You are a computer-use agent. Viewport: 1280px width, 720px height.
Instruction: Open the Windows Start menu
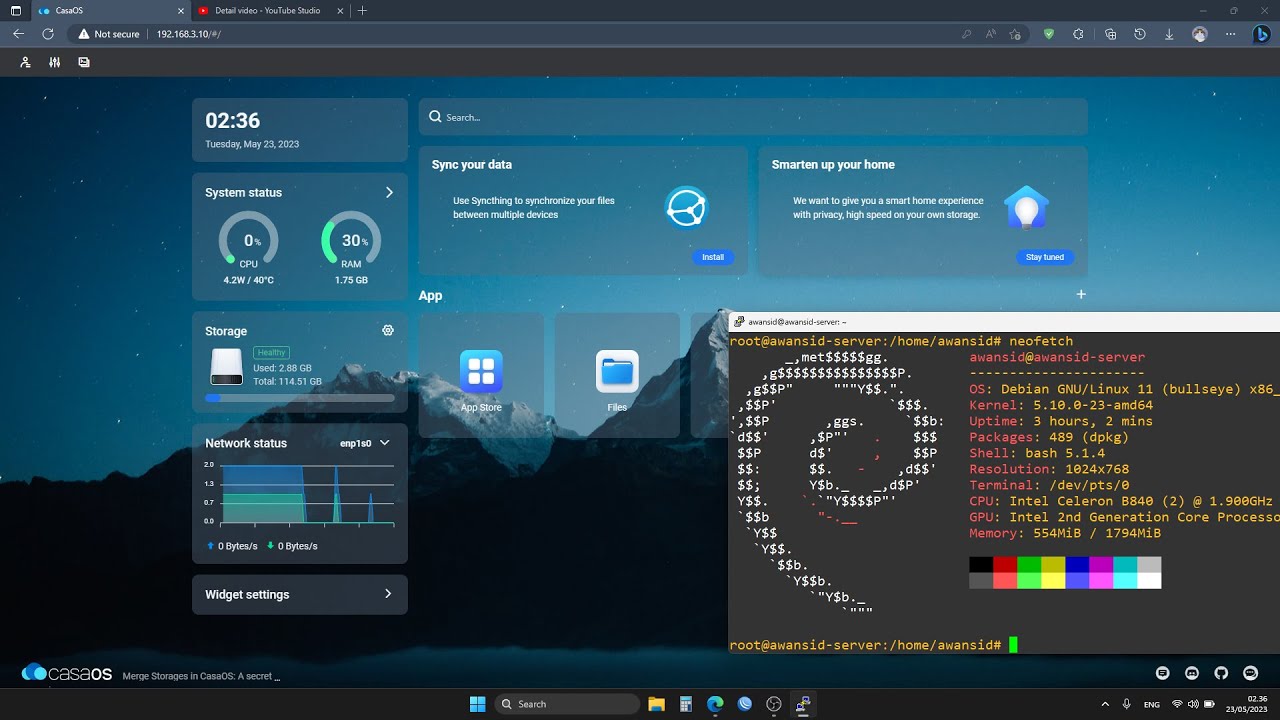[477, 704]
